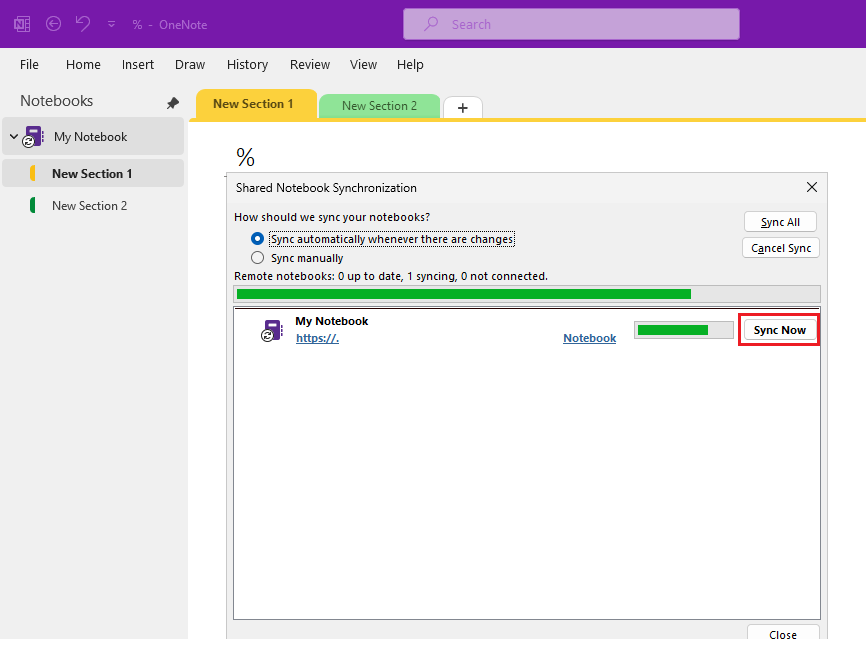This screenshot has width=866, height=663.
Task: Select New Section 2 in sidebar
Action: click(x=93, y=206)
